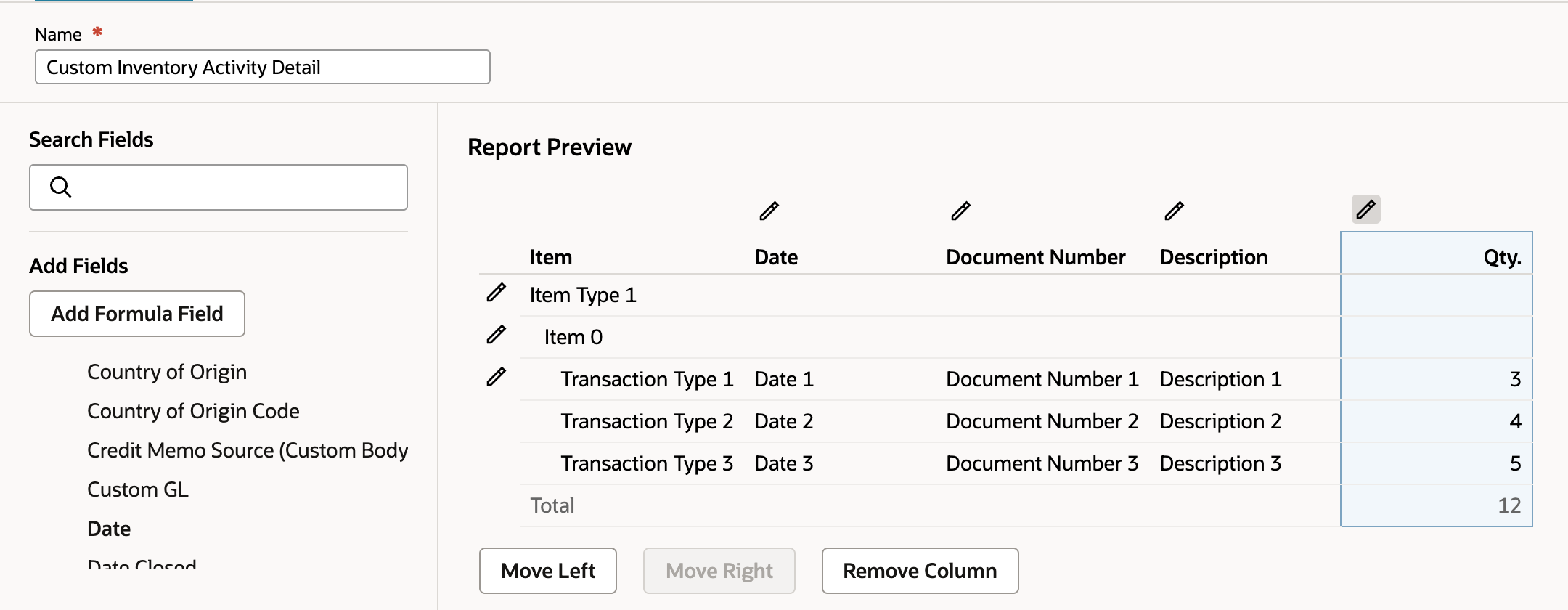Select the Qty. column header
1568x610 pixels.
pos(1503,257)
